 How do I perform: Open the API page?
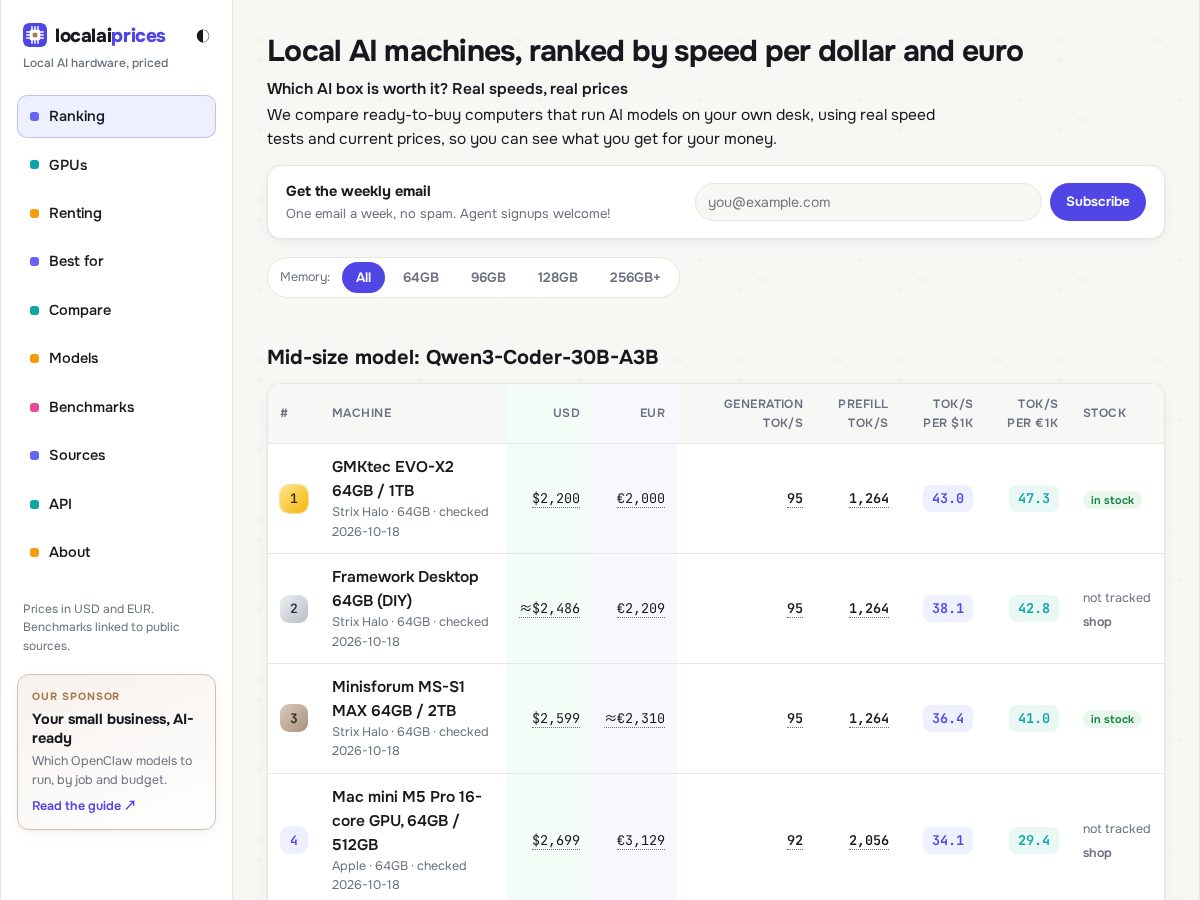pyautogui.click(x=116, y=504)
